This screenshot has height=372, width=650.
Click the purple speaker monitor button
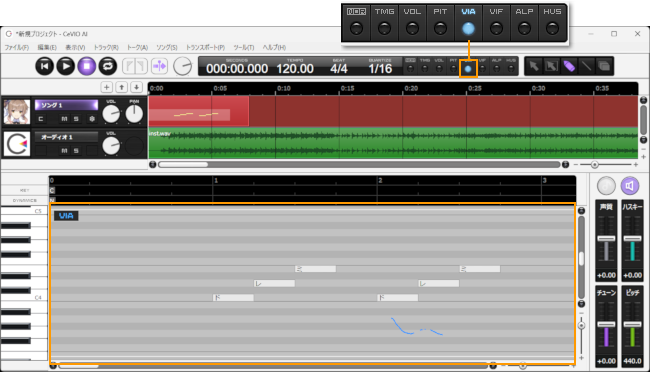tap(630, 186)
